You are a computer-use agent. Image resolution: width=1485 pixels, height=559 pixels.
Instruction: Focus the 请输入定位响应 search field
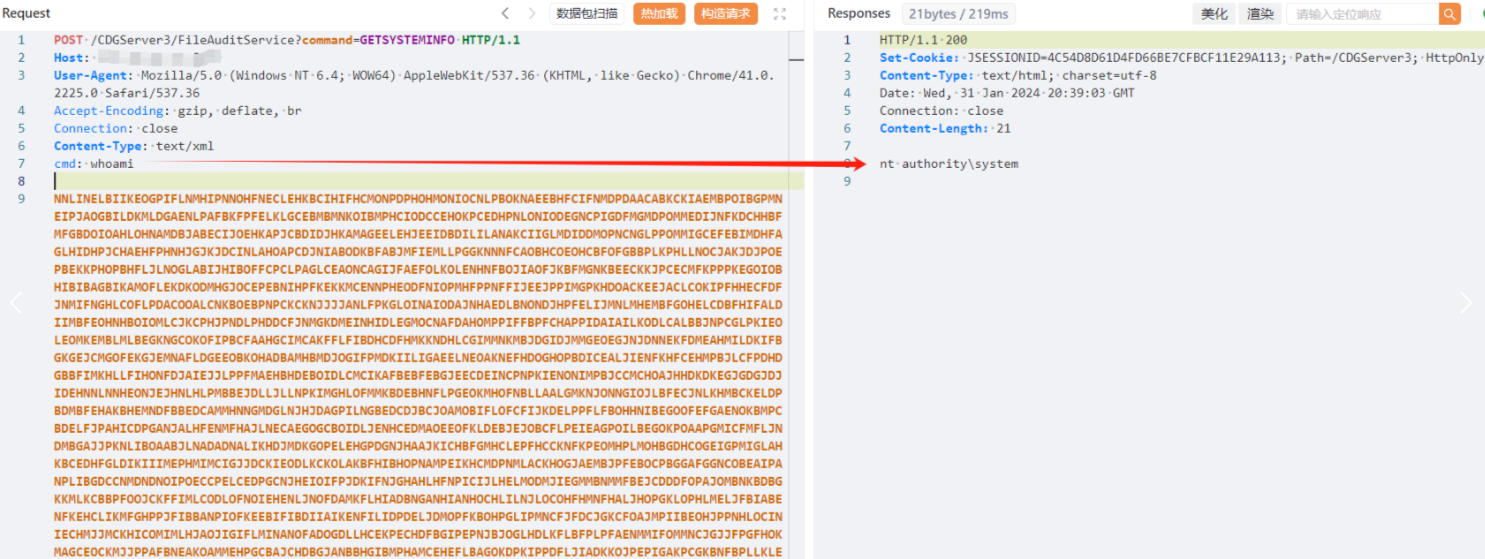pos(1362,14)
